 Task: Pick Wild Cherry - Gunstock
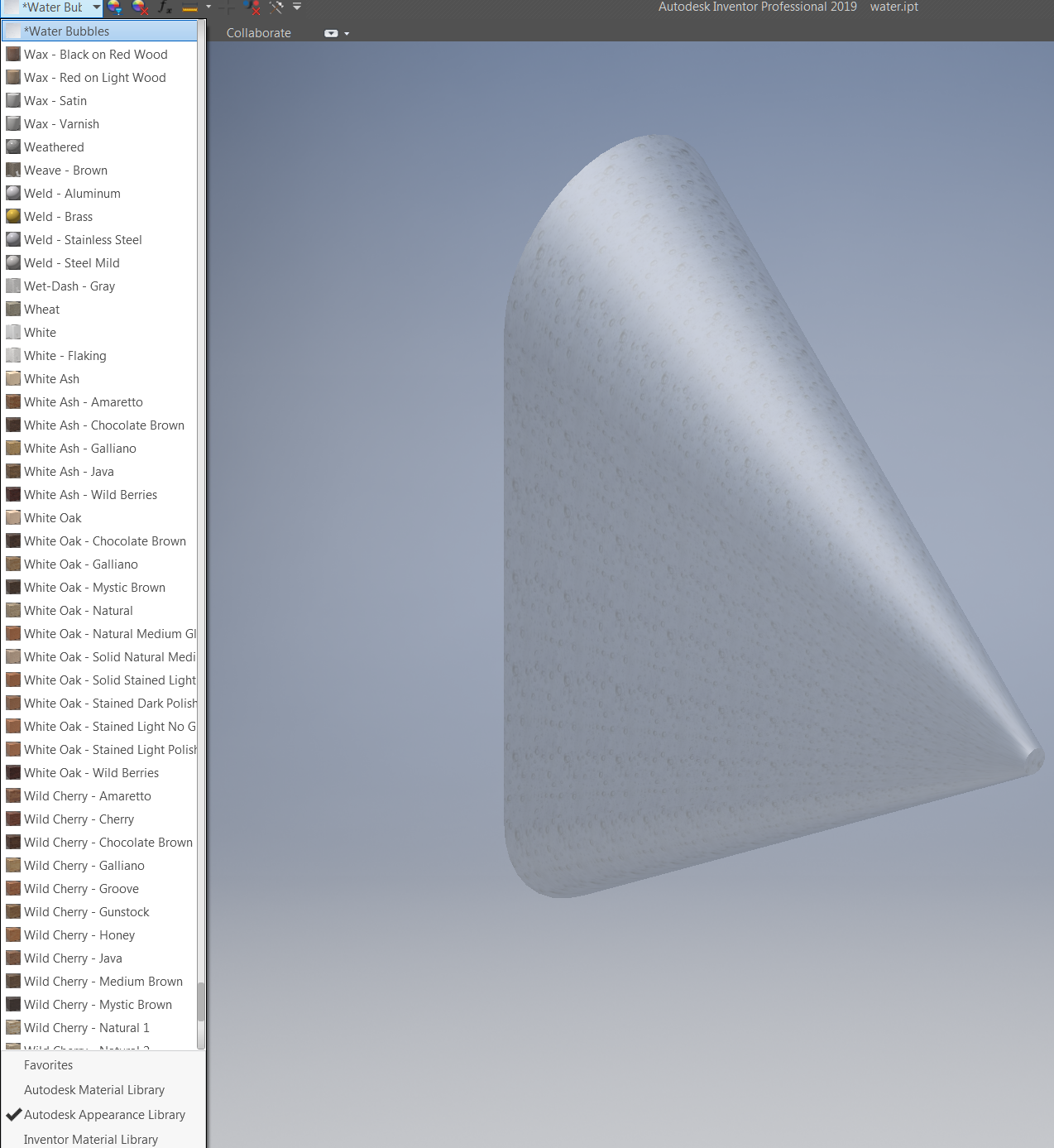(x=99, y=912)
